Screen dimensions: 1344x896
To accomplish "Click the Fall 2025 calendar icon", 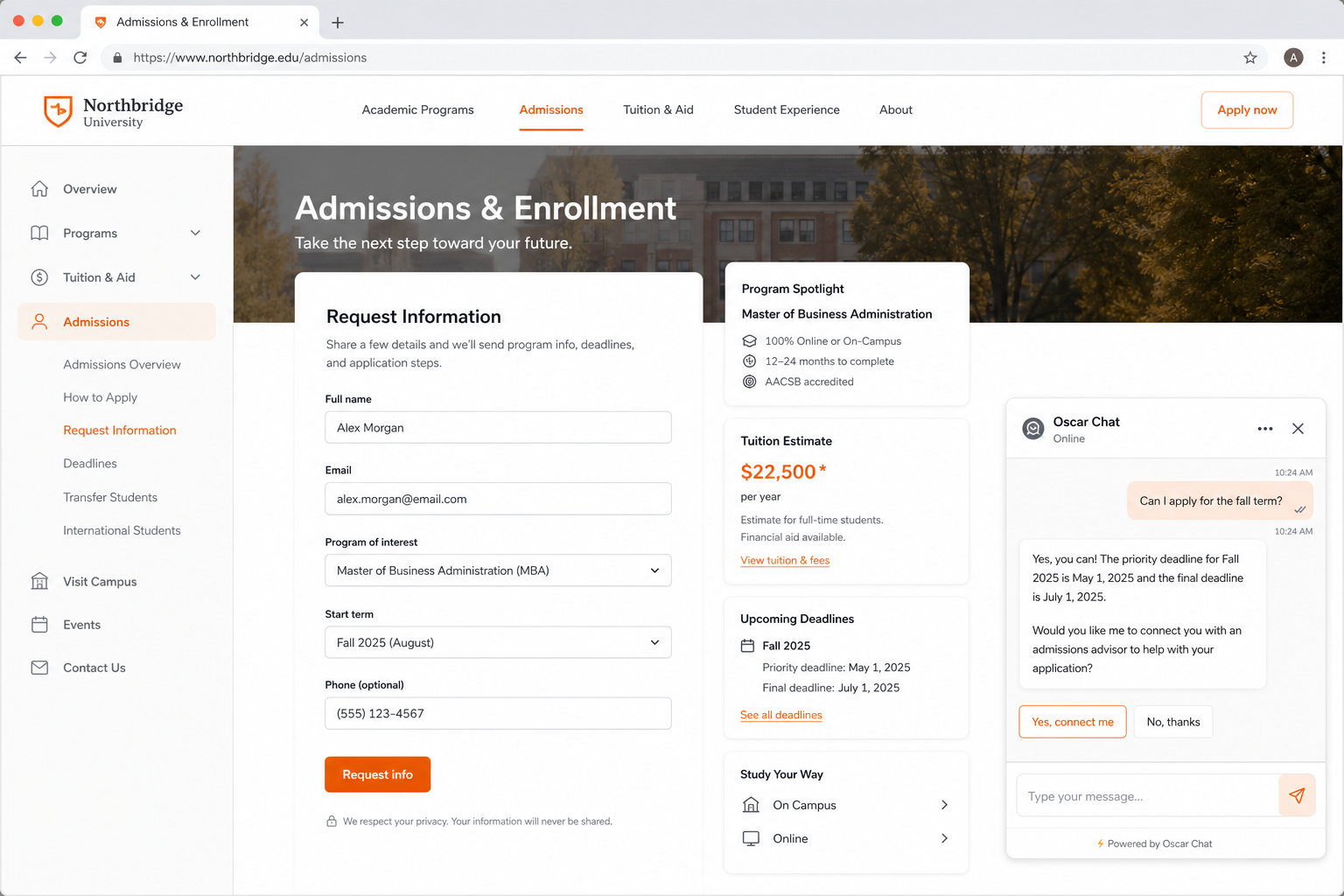I will [747, 646].
